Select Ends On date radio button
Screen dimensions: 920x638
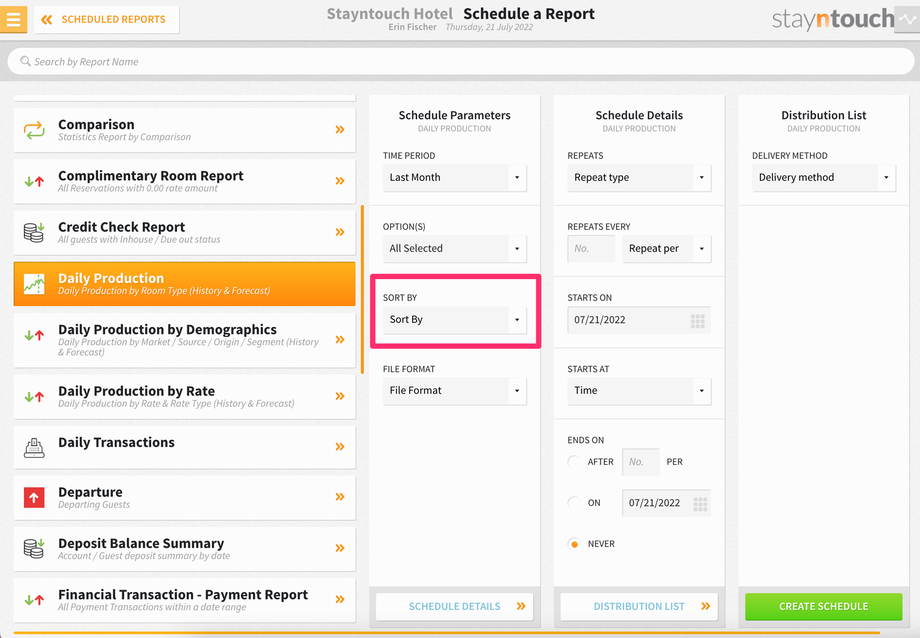click(x=574, y=503)
